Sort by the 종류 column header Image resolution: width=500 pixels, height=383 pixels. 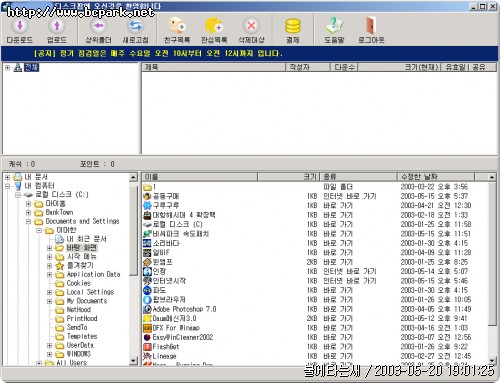point(358,177)
